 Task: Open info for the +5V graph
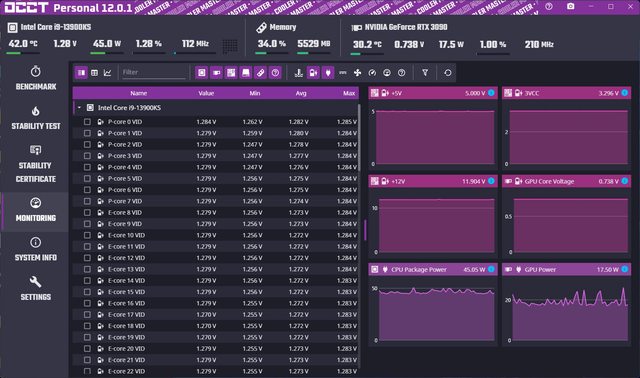[491, 93]
